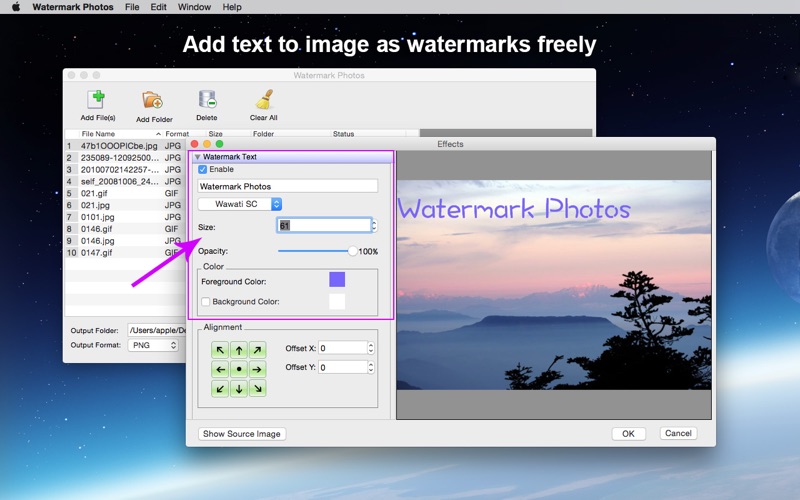Click the Show Source Image button
This screenshot has width=800, height=500.
tap(242, 434)
